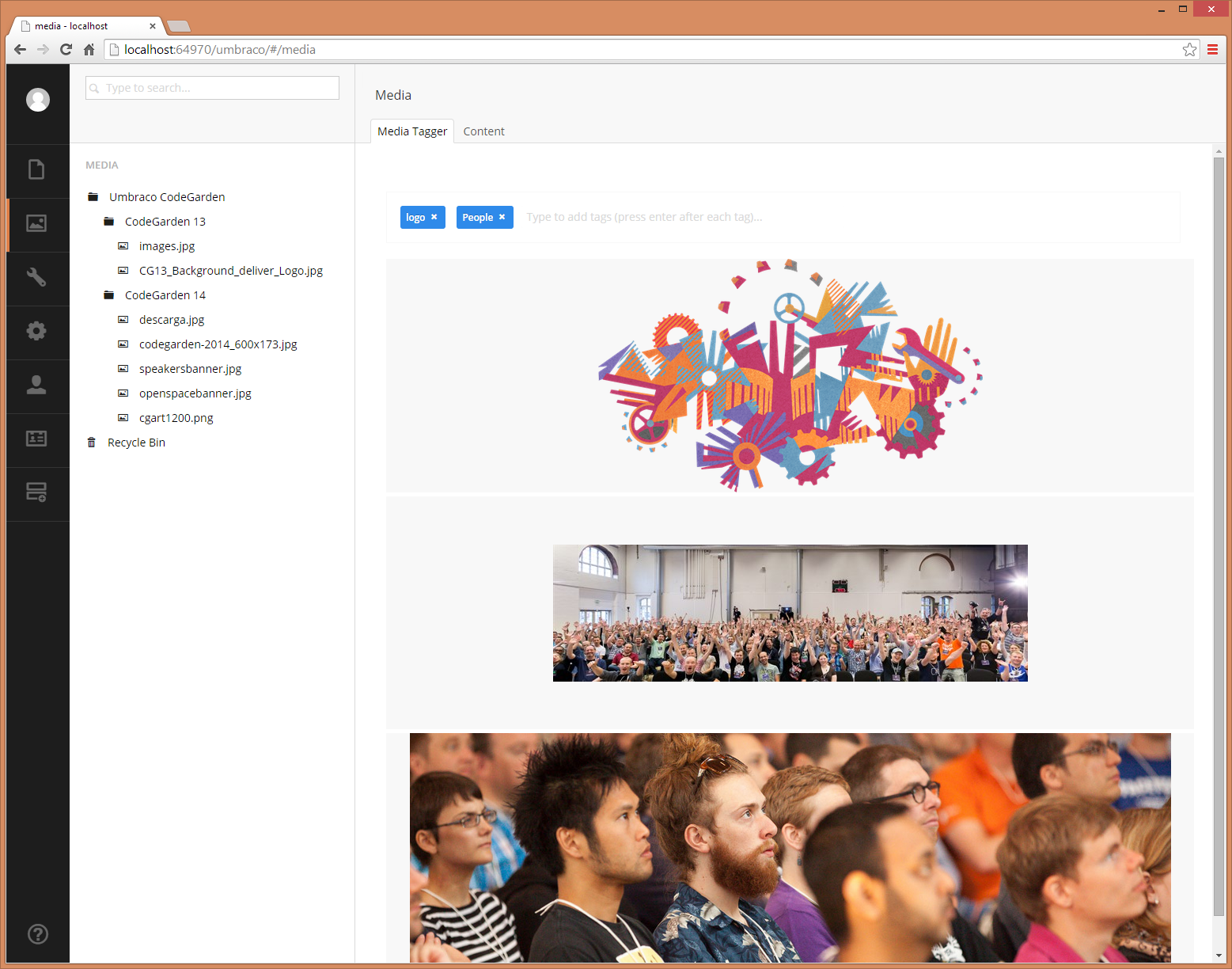Select CG13_Background_deliver_Logo.jpg in tree
This screenshot has height=969, width=1232.
[x=231, y=271]
